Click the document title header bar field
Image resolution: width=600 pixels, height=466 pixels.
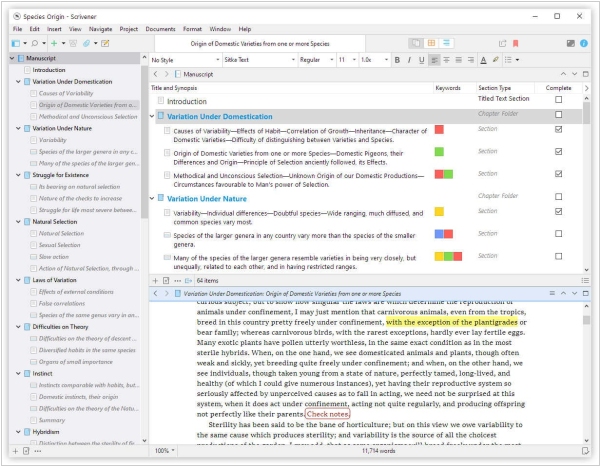click(260, 44)
